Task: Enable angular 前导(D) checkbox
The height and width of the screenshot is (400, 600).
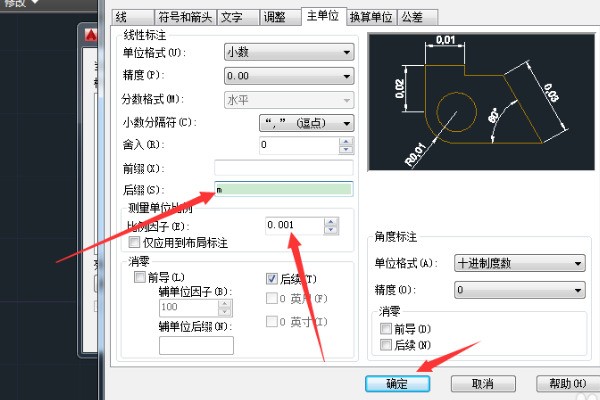Action: 386,328
